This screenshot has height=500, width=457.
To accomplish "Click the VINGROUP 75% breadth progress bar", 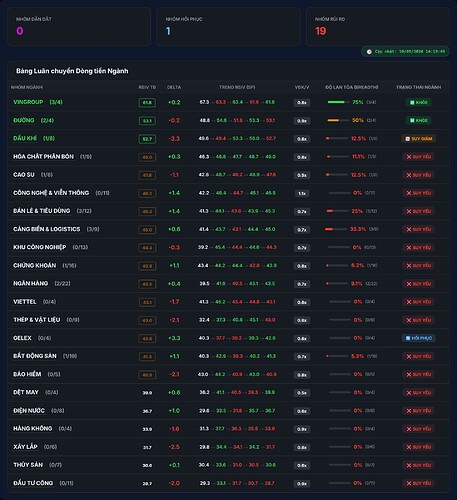I will [x=338, y=102].
